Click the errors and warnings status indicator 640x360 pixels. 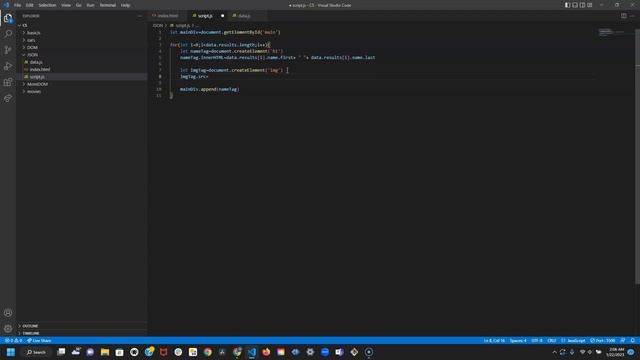[x=13, y=340]
